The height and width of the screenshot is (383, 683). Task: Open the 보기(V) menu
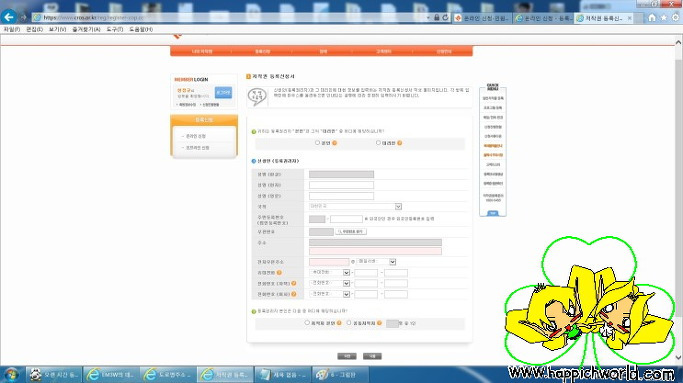57,29
